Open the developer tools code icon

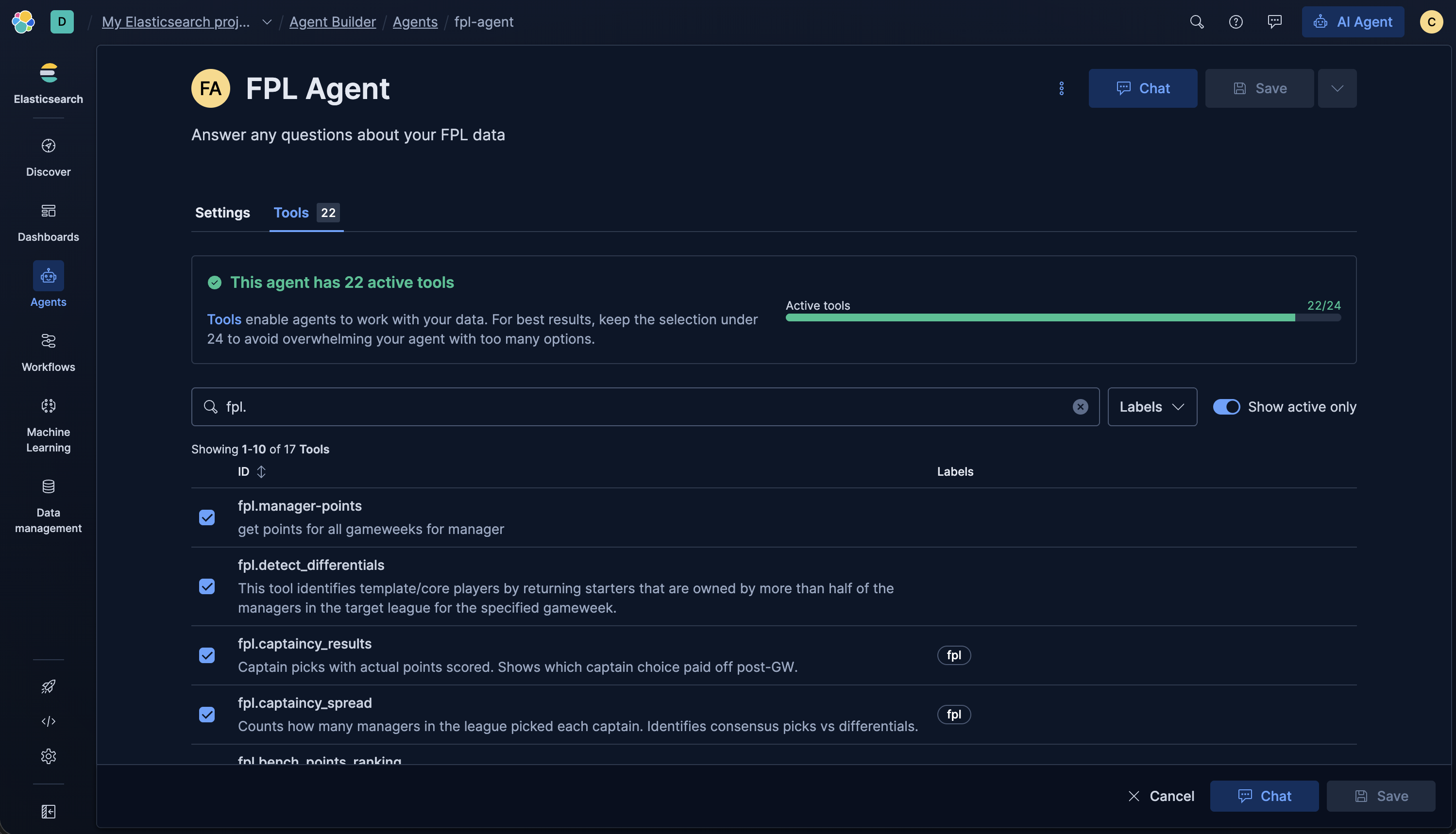(48, 721)
